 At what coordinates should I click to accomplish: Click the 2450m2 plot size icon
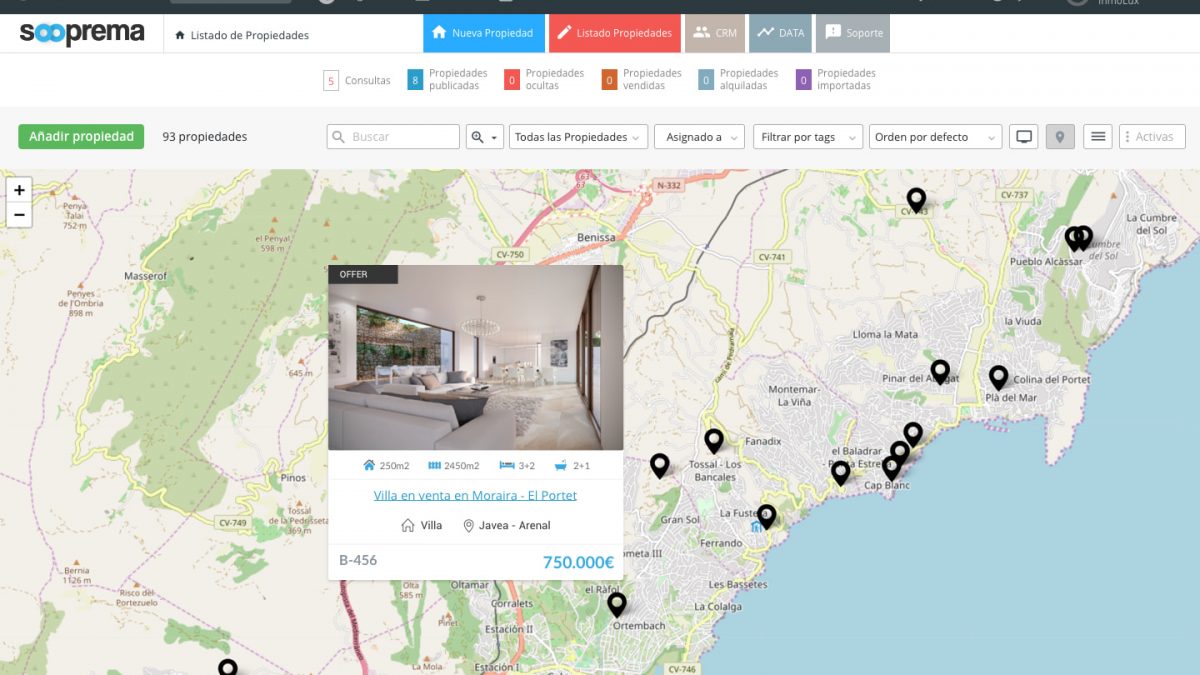(435, 465)
